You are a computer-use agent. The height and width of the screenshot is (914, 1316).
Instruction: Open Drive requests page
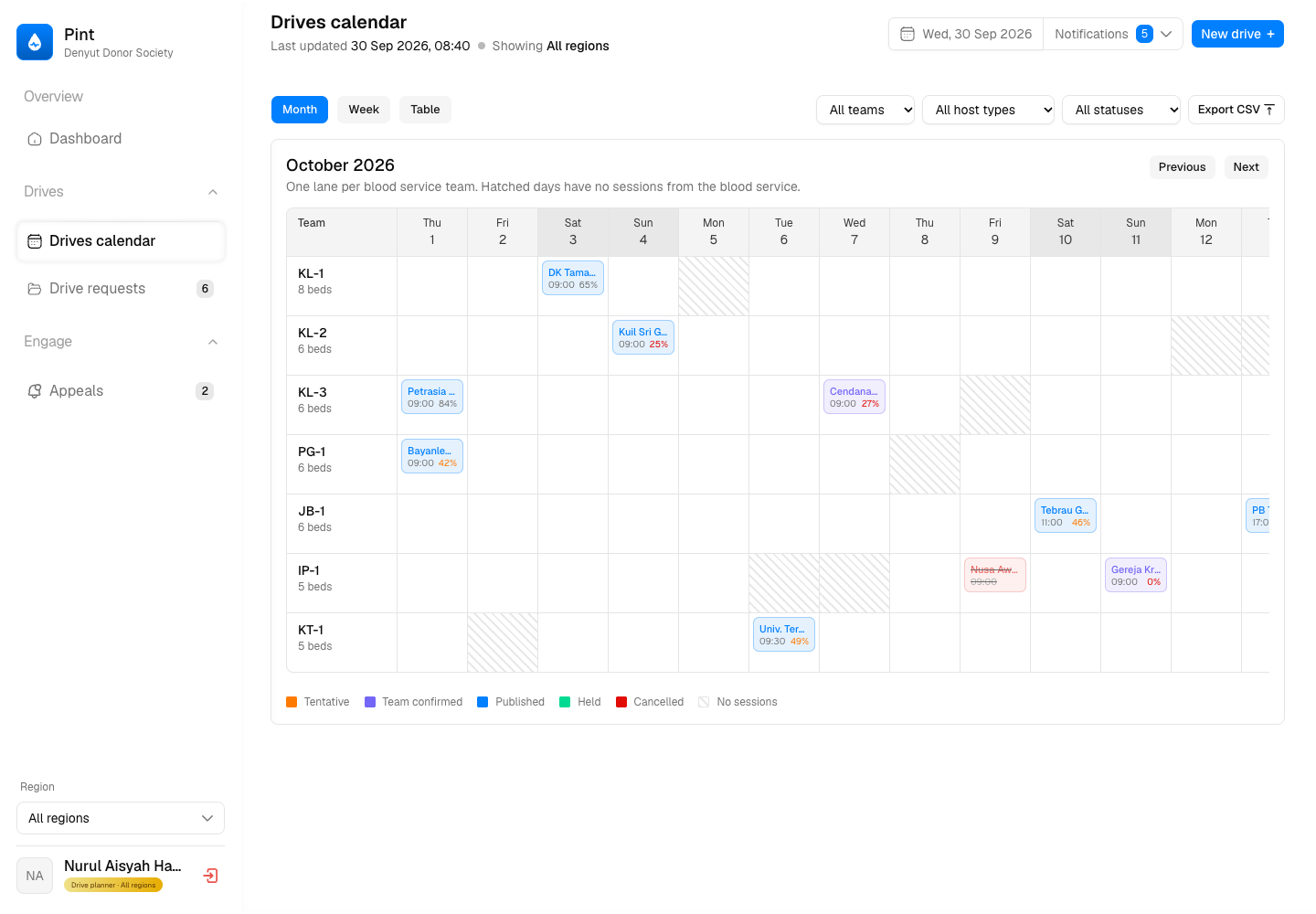tap(121, 289)
